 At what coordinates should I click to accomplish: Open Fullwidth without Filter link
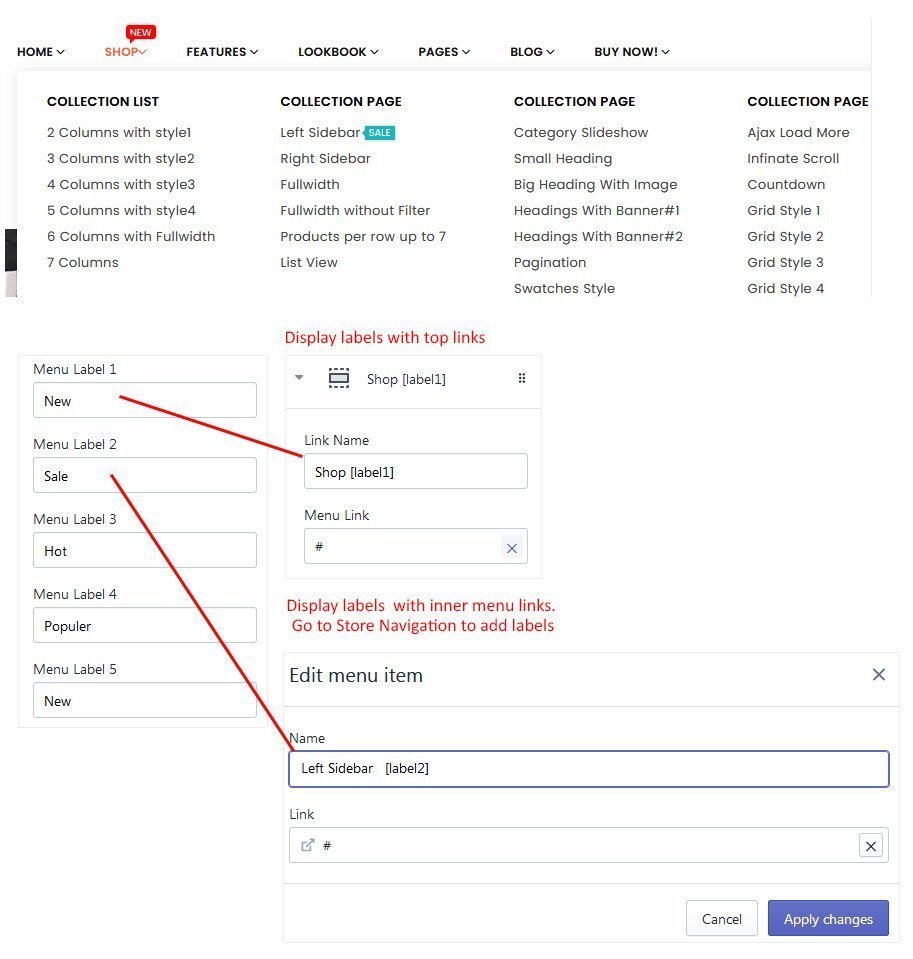tap(355, 210)
